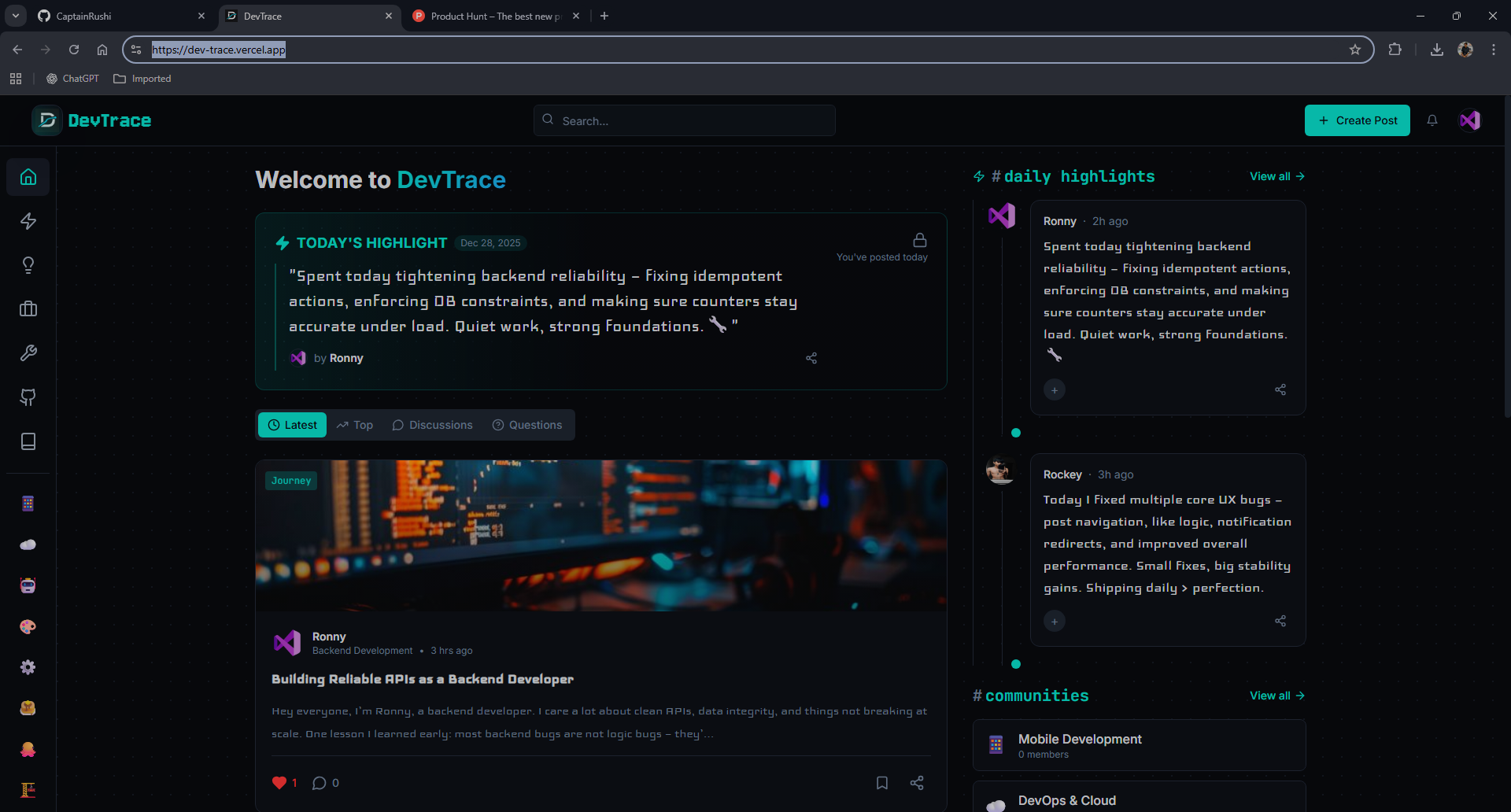Click the notification bell icon
Viewport: 1511px width, 812px height.
click(1432, 120)
